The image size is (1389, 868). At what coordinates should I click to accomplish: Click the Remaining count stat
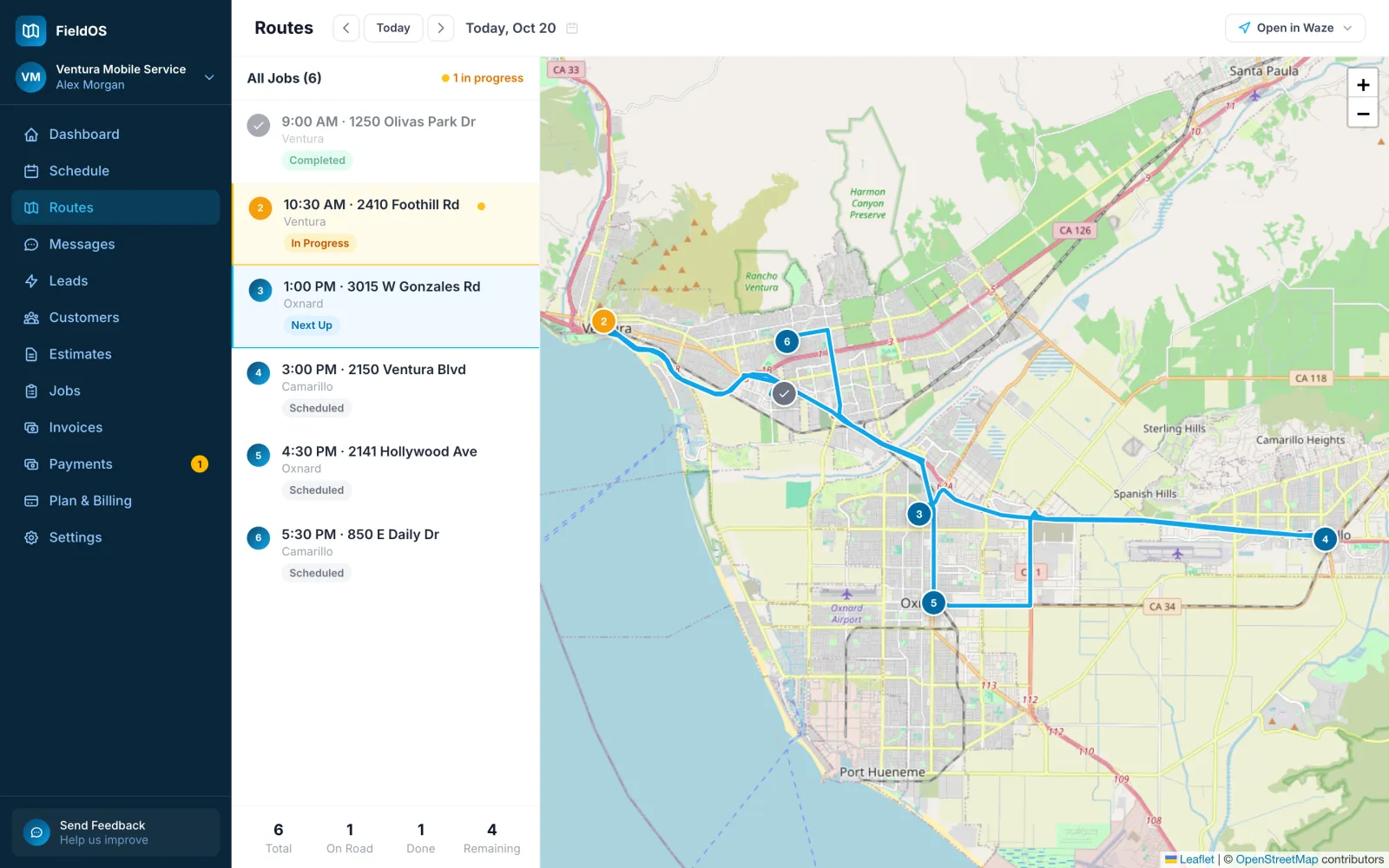(x=491, y=838)
